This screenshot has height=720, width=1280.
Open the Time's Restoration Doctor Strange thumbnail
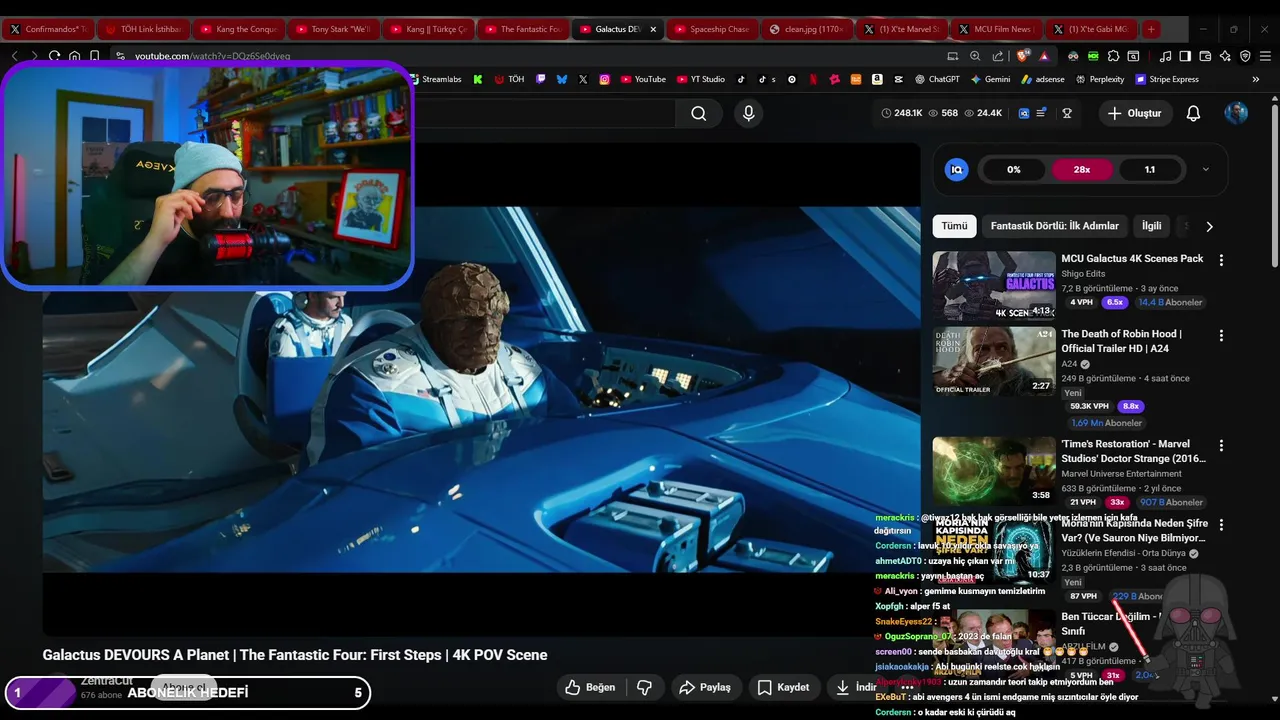coord(994,471)
